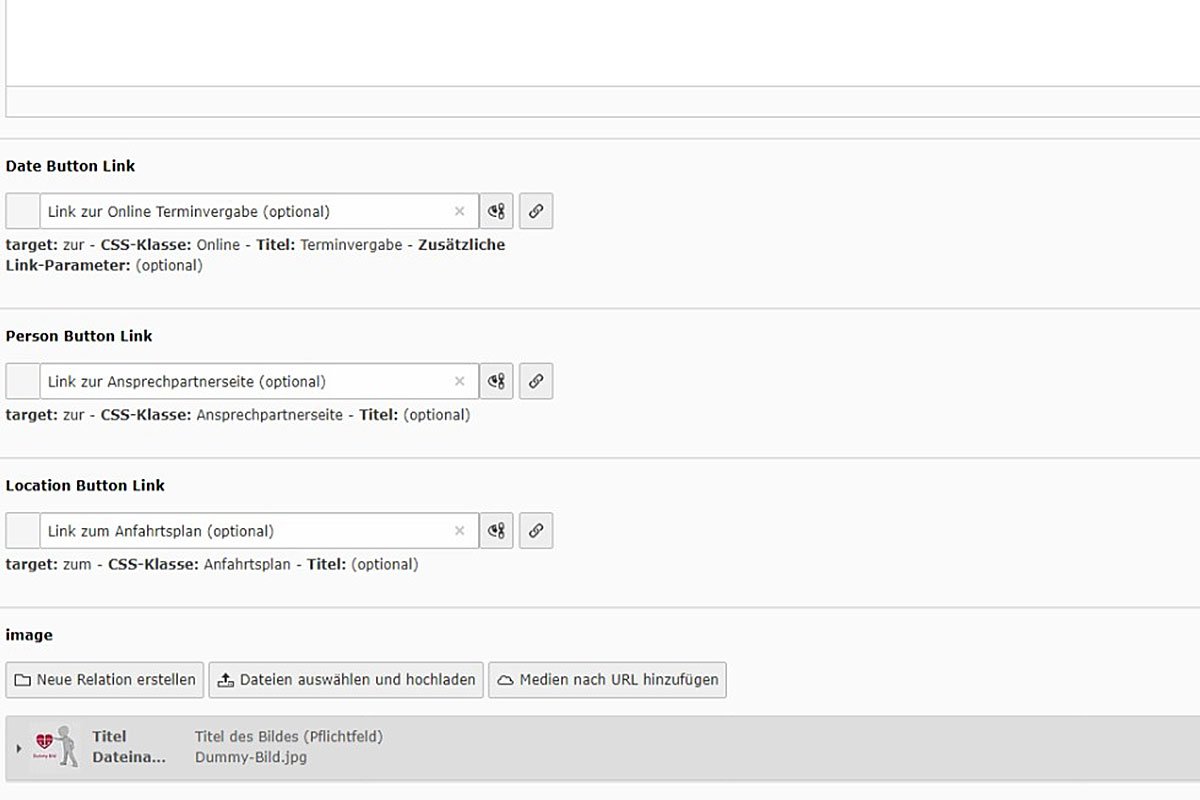Image resolution: width=1200 pixels, height=800 pixels.
Task: Open link browser for Location Button Link
Action: click(536, 531)
